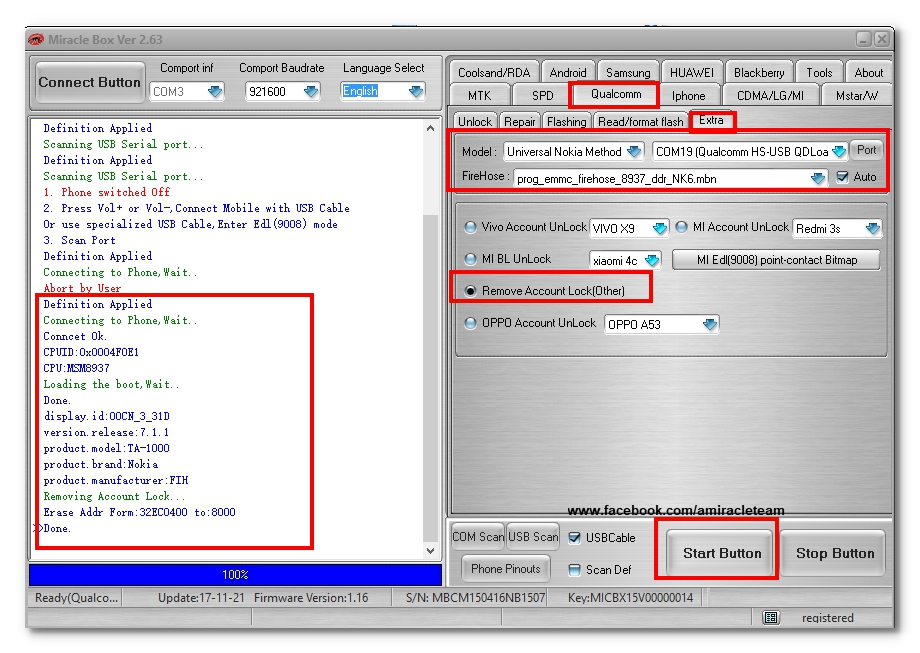920x653 pixels.
Task: Open the Tools tab
Action: 819,72
